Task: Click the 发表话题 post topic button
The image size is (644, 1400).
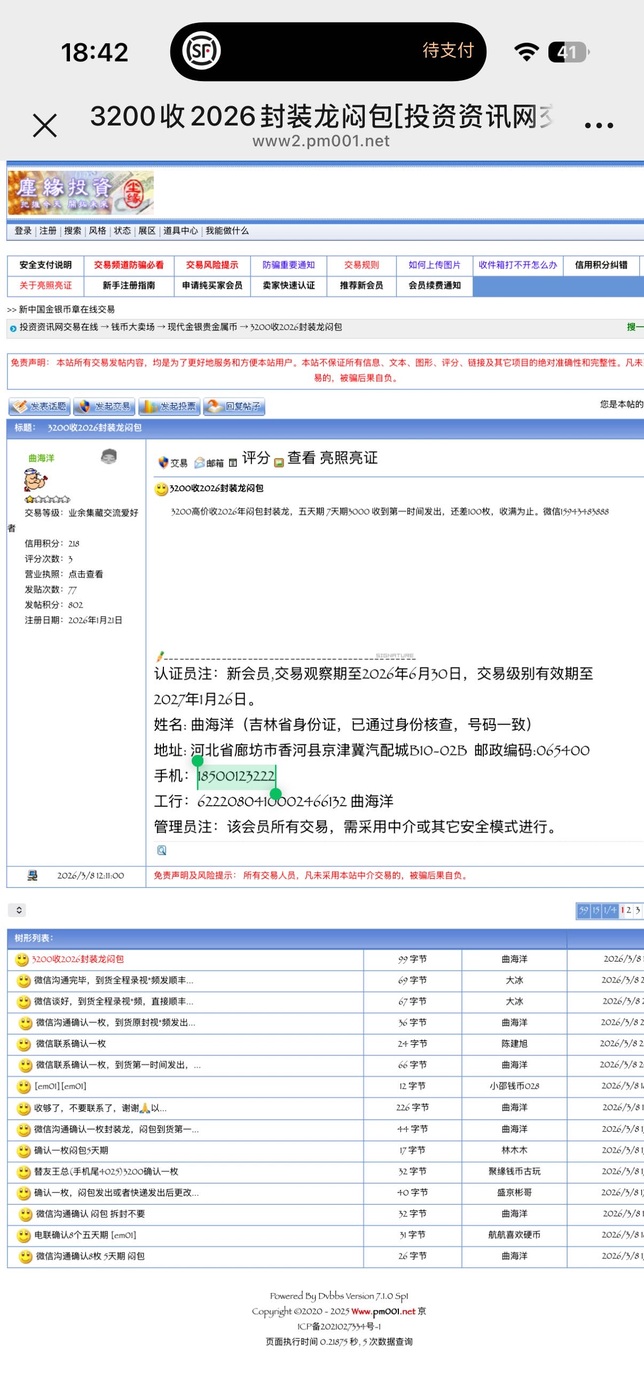Action: pos(39,406)
